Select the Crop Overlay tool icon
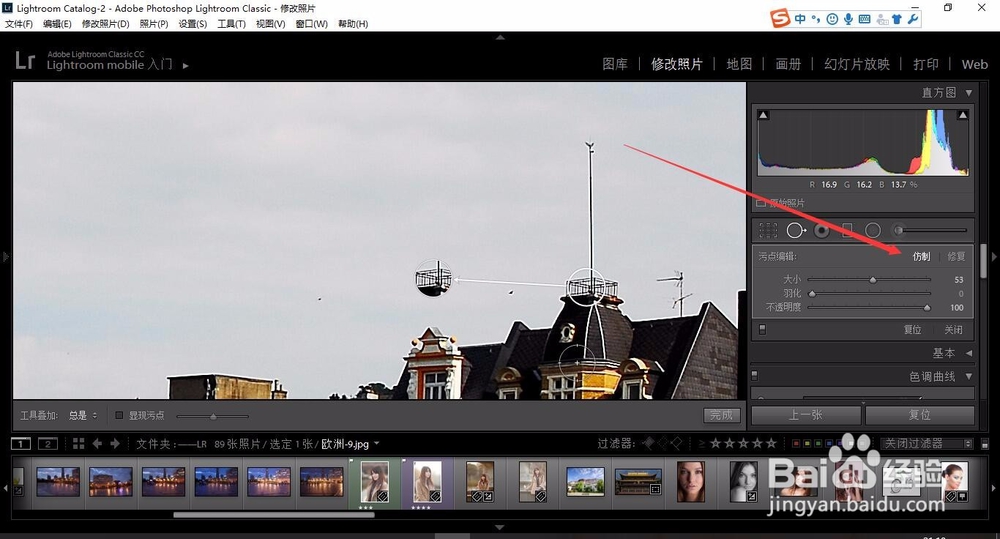Image resolution: width=1000 pixels, height=539 pixels. (768, 230)
